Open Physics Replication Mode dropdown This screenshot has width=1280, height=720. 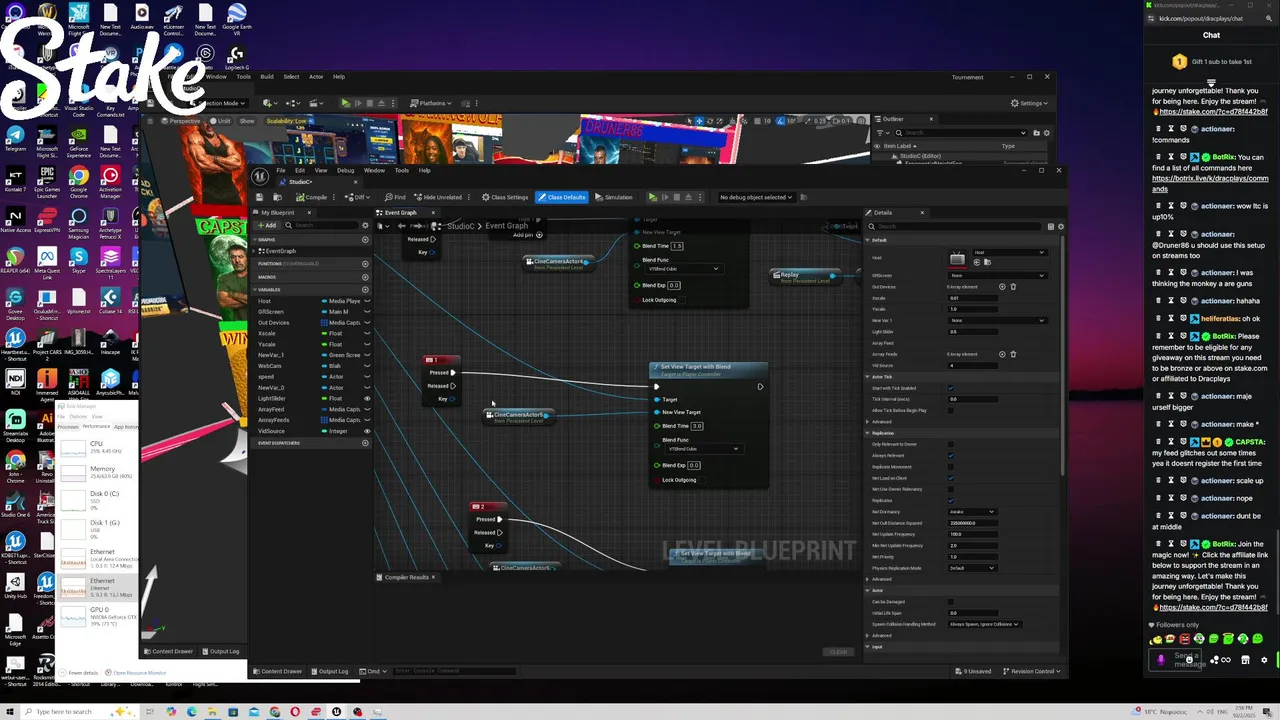click(x=972, y=568)
